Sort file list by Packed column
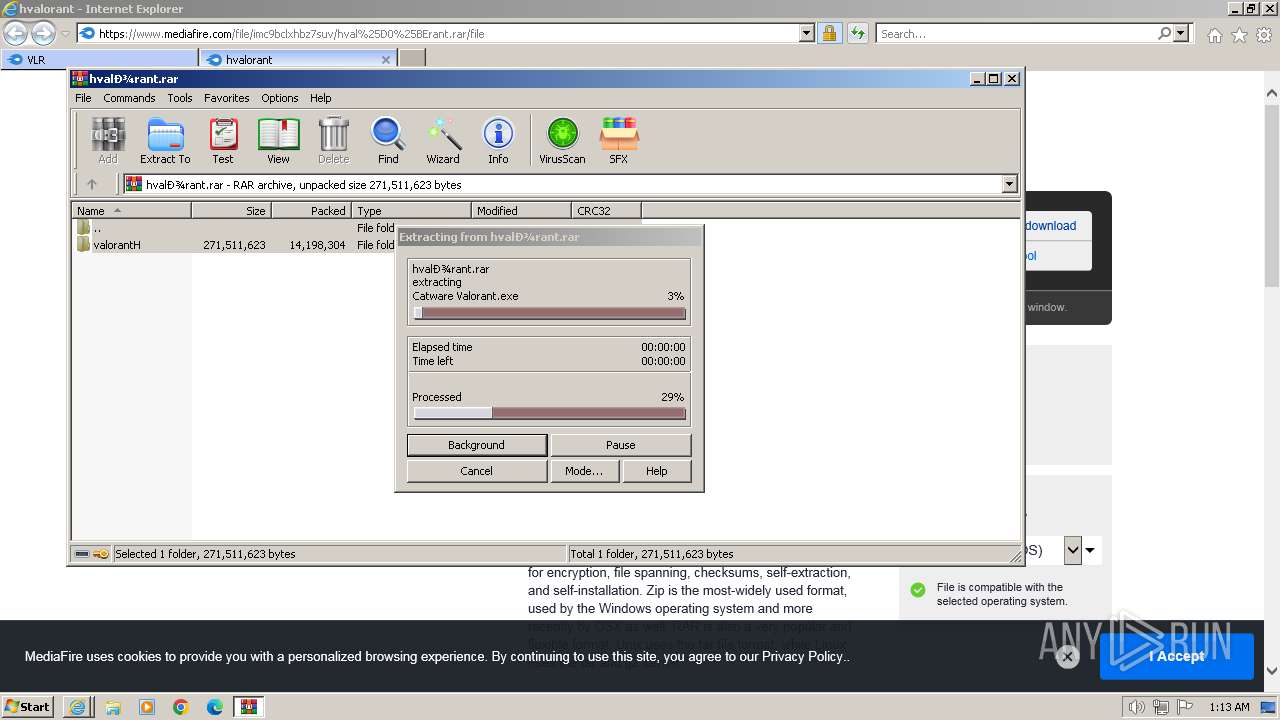Viewport: 1280px width, 720px height. [x=311, y=210]
